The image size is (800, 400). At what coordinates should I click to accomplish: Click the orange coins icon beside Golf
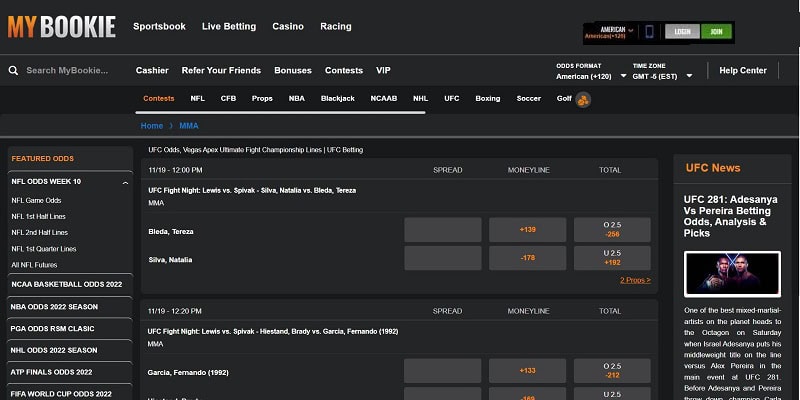[x=583, y=99]
